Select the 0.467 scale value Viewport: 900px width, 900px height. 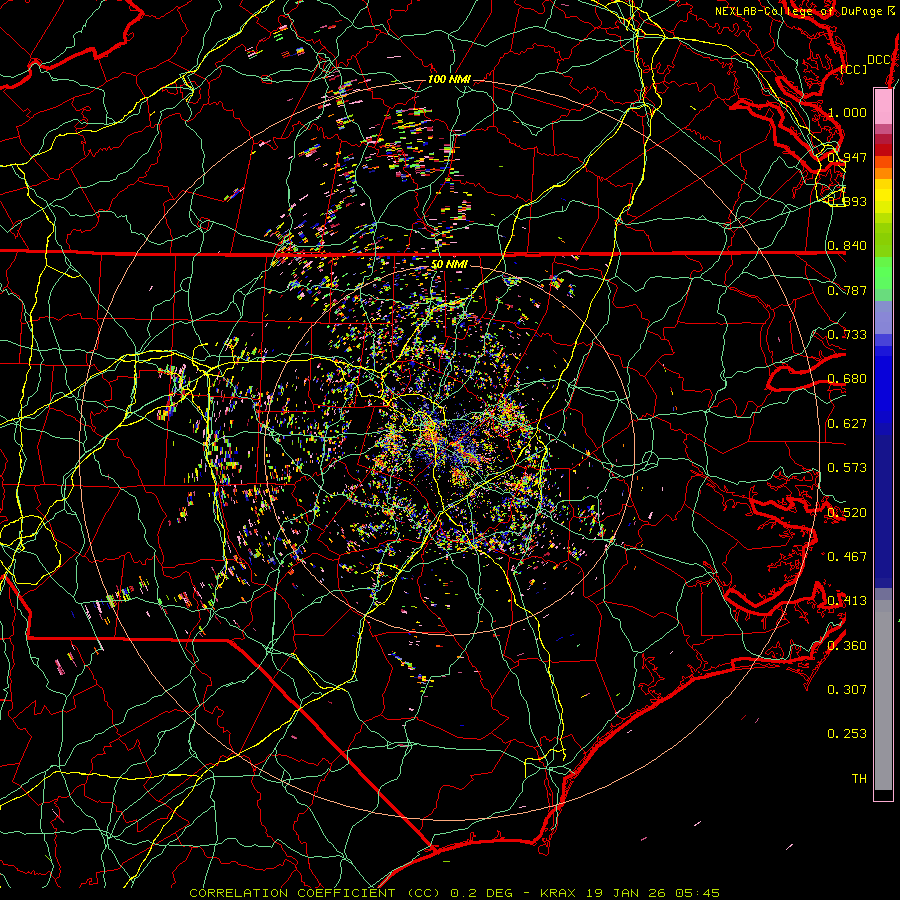point(847,557)
